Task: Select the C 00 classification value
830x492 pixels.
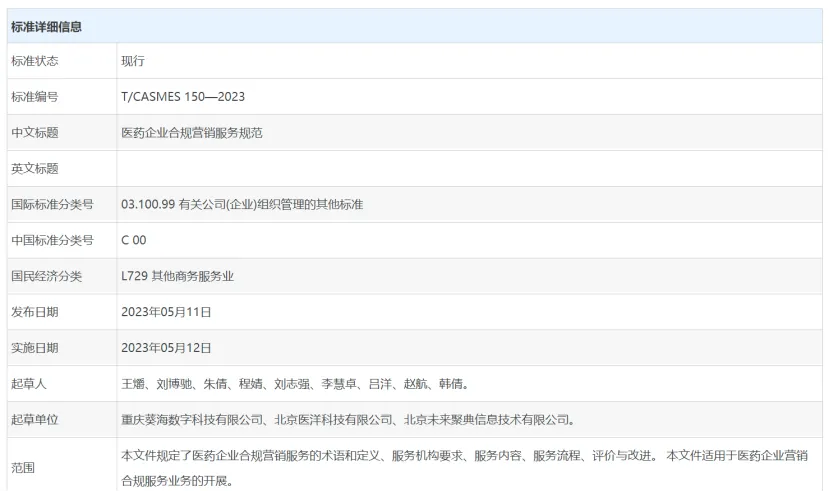Action: coord(134,241)
